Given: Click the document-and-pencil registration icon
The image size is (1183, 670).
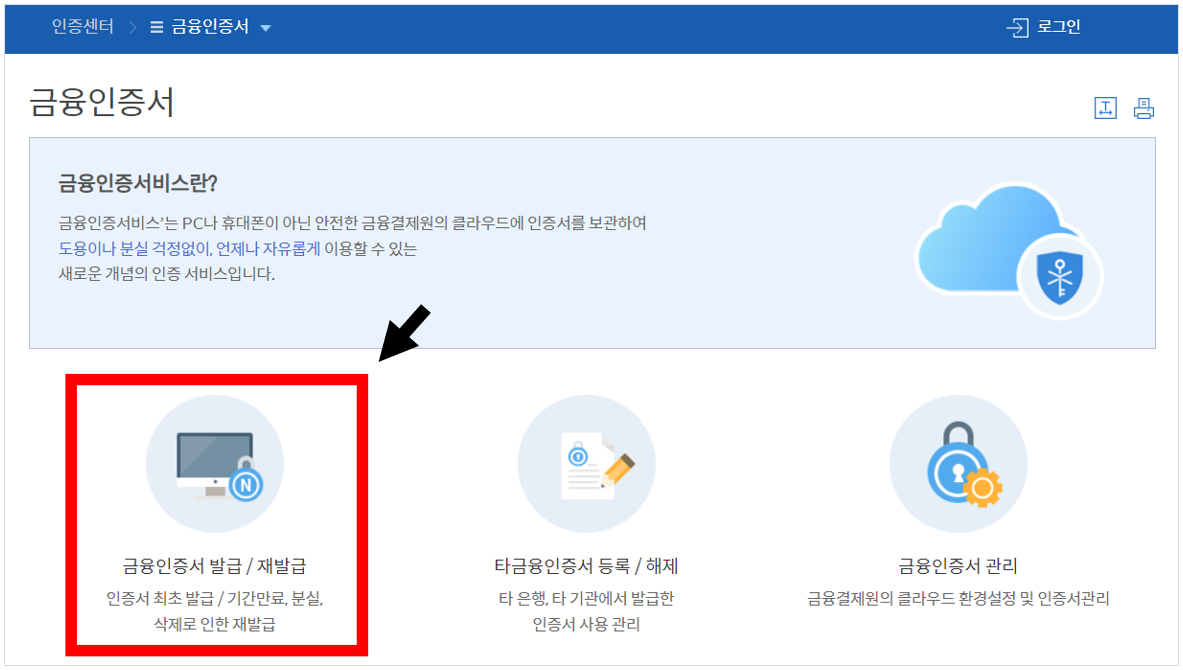Looking at the screenshot, I should pos(586,464).
